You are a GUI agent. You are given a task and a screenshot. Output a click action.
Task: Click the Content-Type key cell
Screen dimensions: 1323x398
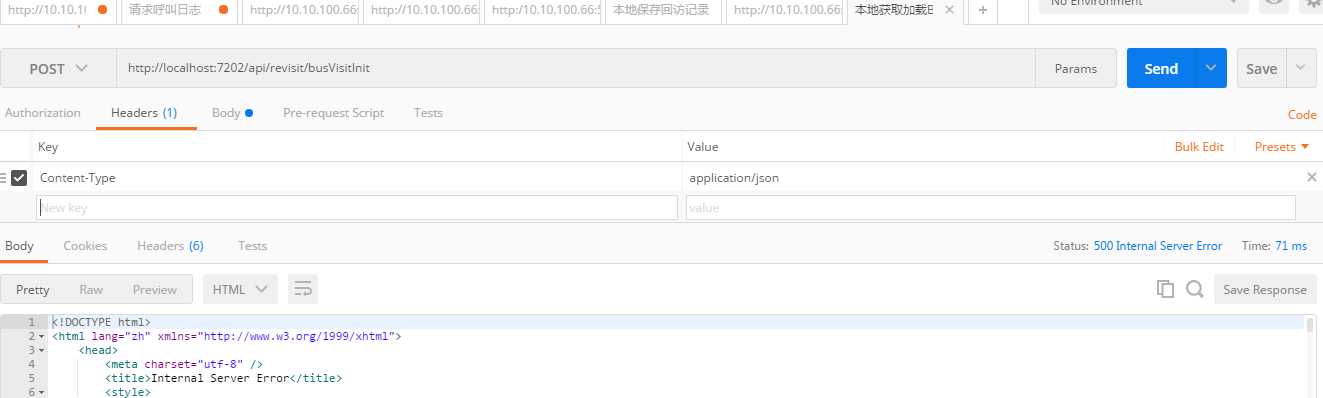click(x=357, y=178)
